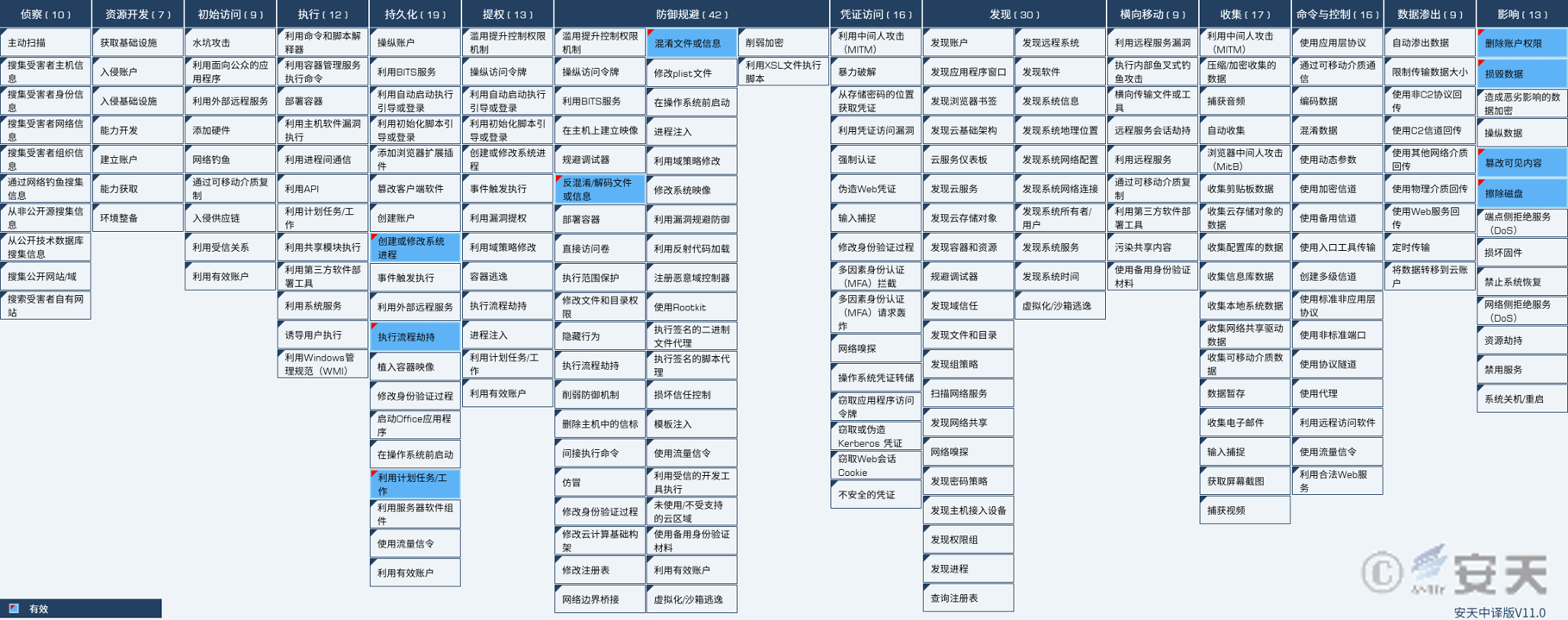Select the 侦察 (10) column header
Screen dimensions: 1568x620
tap(46, 14)
